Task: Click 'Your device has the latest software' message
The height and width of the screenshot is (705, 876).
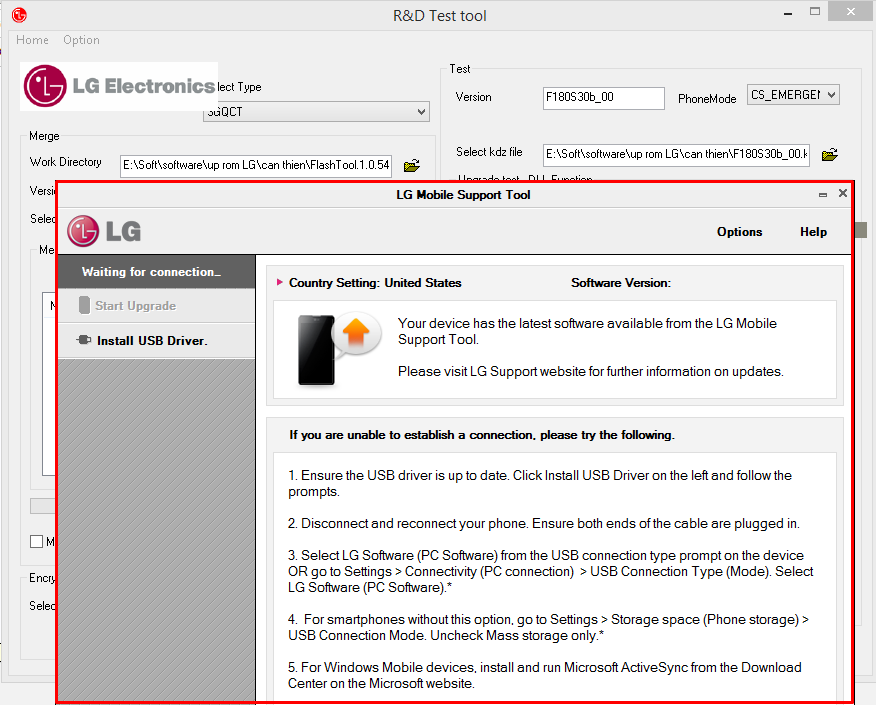Action: [587, 331]
